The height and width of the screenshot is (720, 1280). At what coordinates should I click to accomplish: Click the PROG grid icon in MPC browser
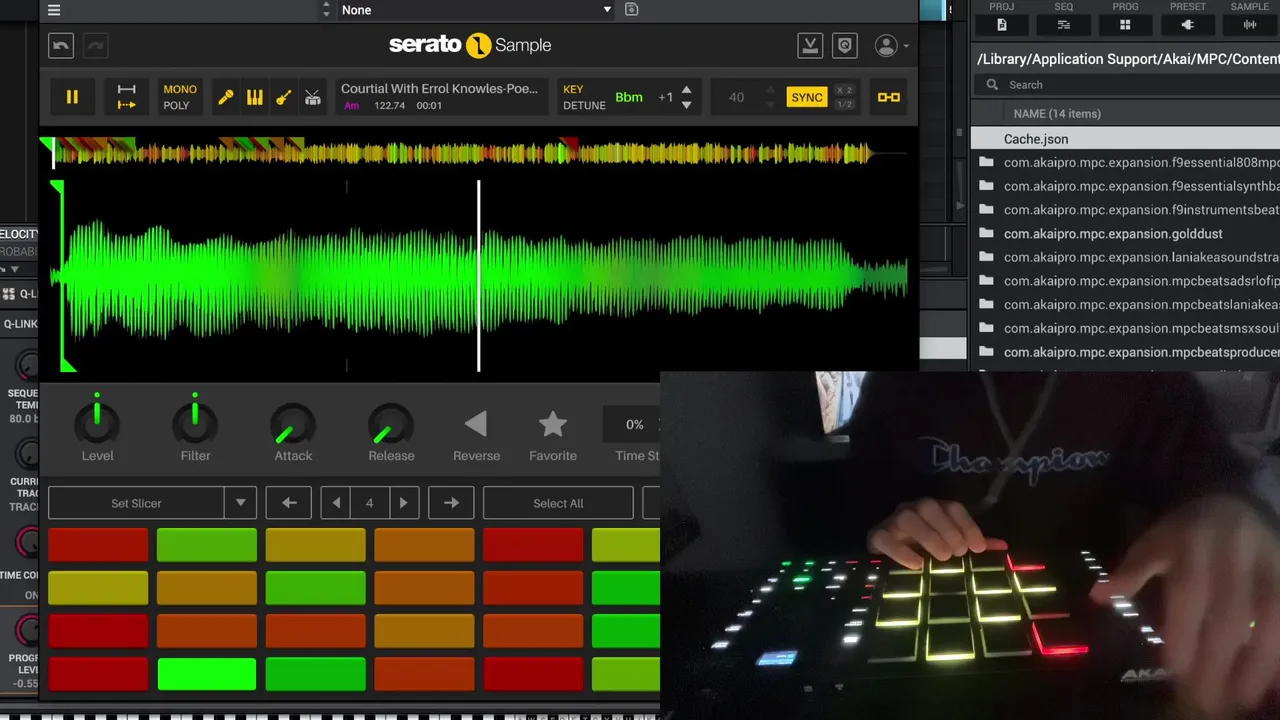pyautogui.click(x=1125, y=25)
